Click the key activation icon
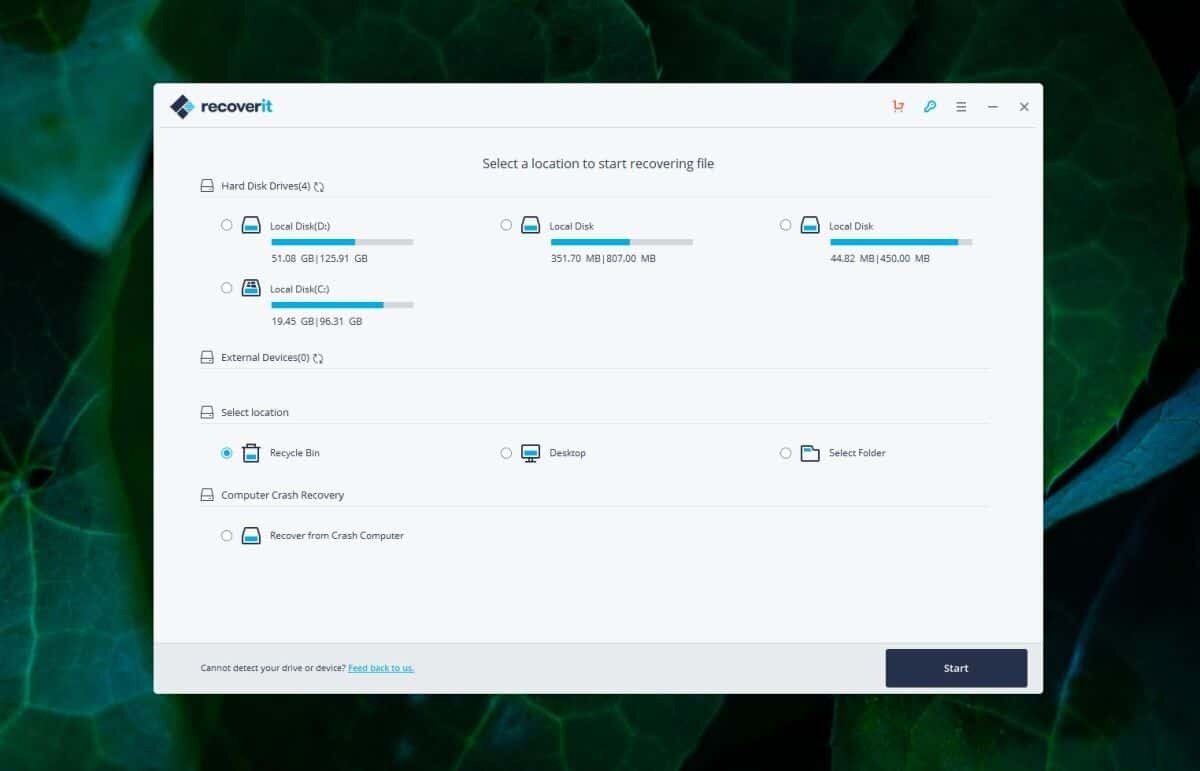 tap(929, 105)
